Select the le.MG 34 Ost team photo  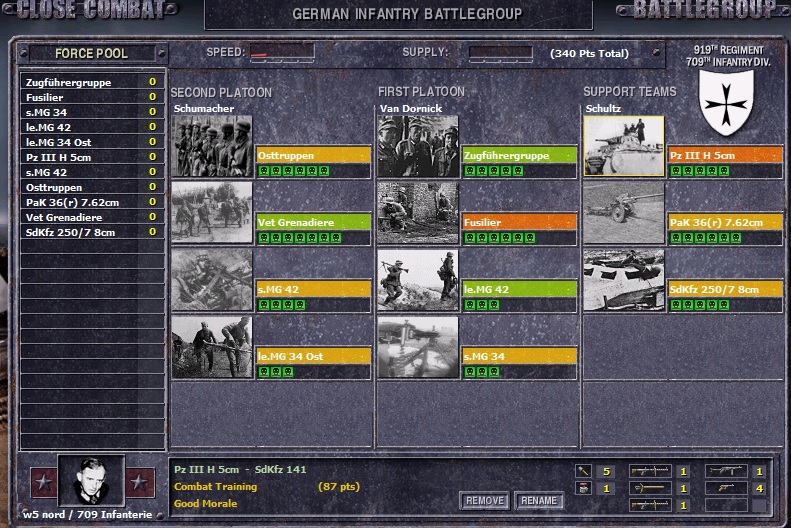tap(212, 347)
